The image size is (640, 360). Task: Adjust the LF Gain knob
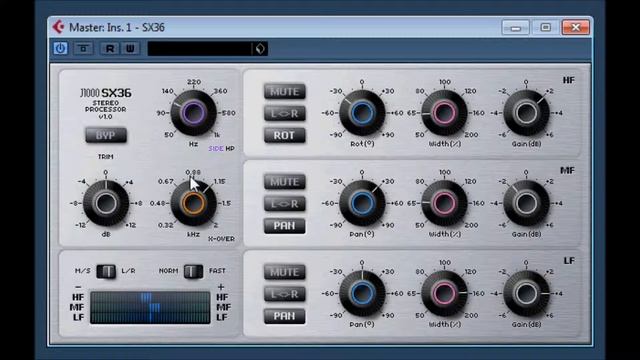[526, 293]
